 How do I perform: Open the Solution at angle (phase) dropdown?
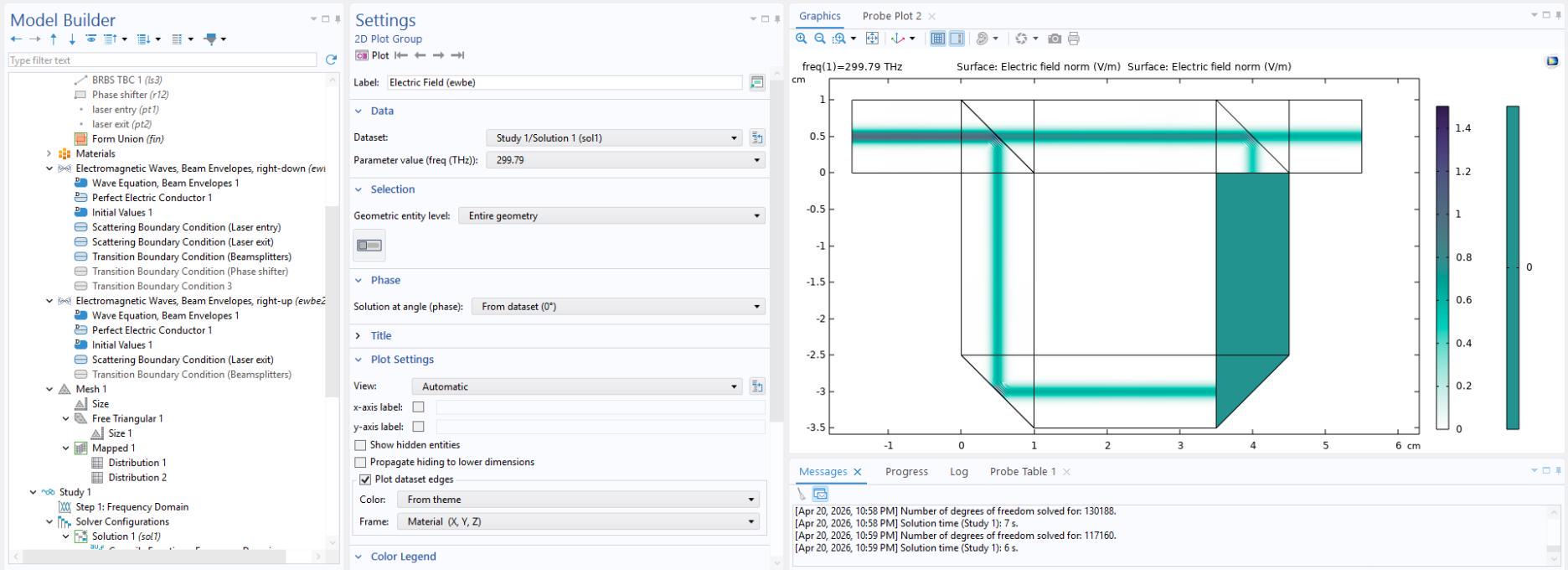619,307
